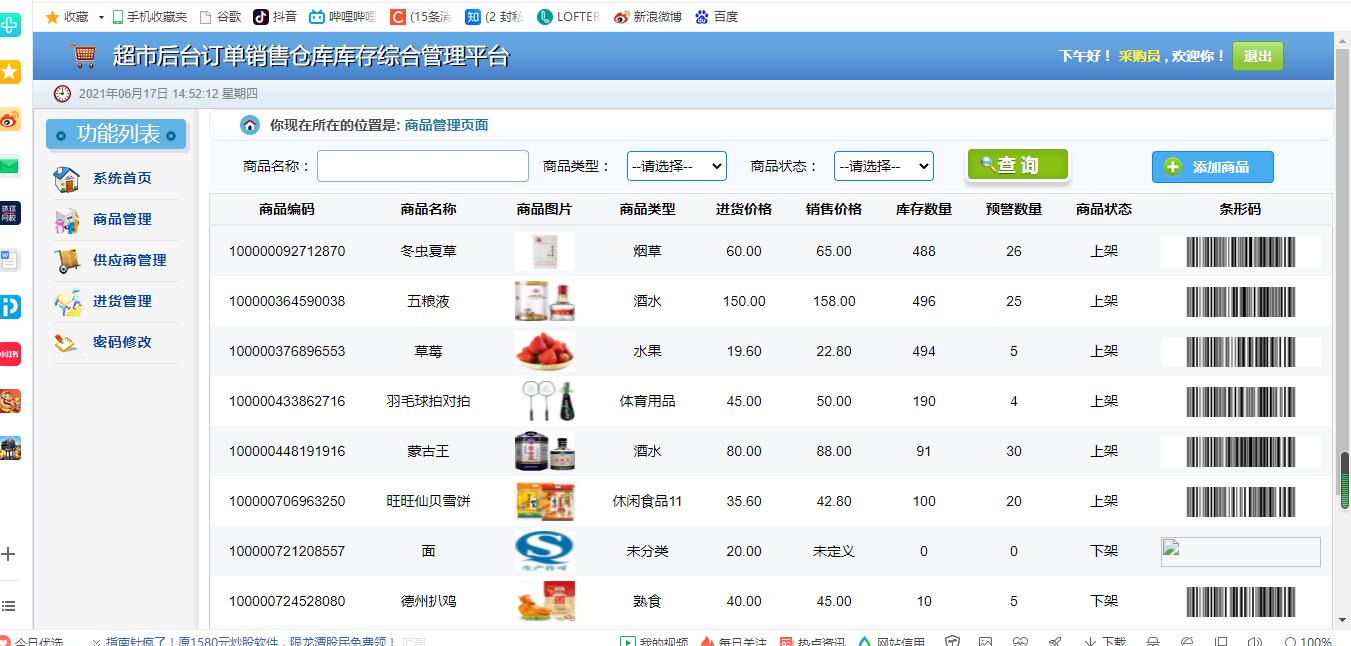Click the 下架 status of 德州扒鸡
The width and height of the screenshot is (1351, 646).
[1104, 601]
